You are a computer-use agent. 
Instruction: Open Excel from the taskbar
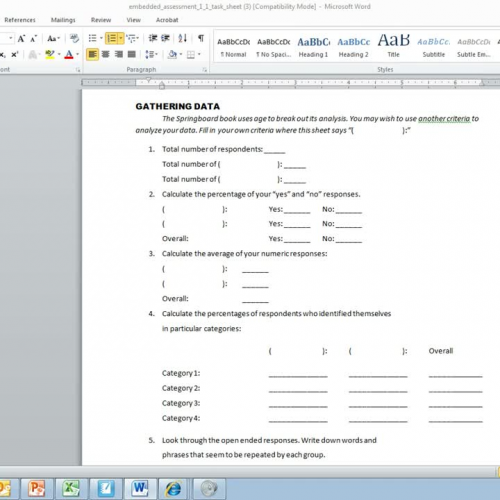point(72,489)
